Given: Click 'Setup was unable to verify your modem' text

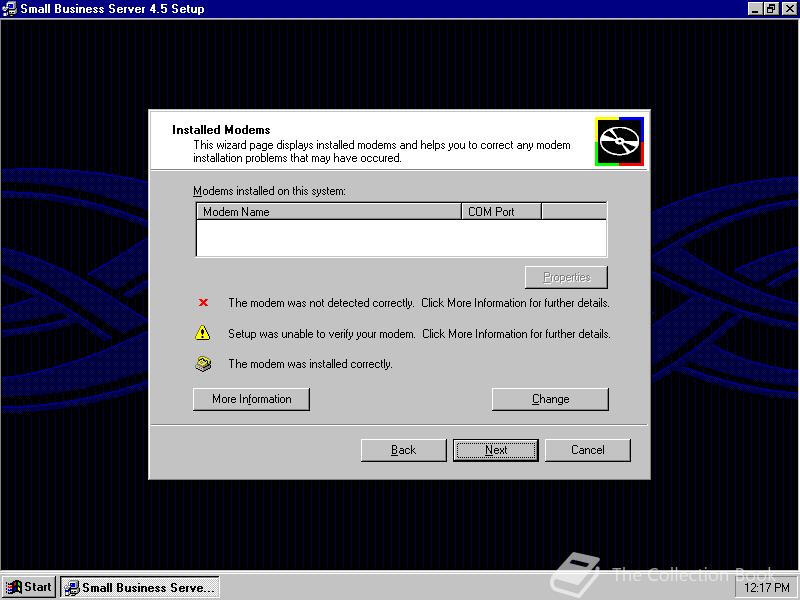Looking at the screenshot, I should (x=321, y=334).
